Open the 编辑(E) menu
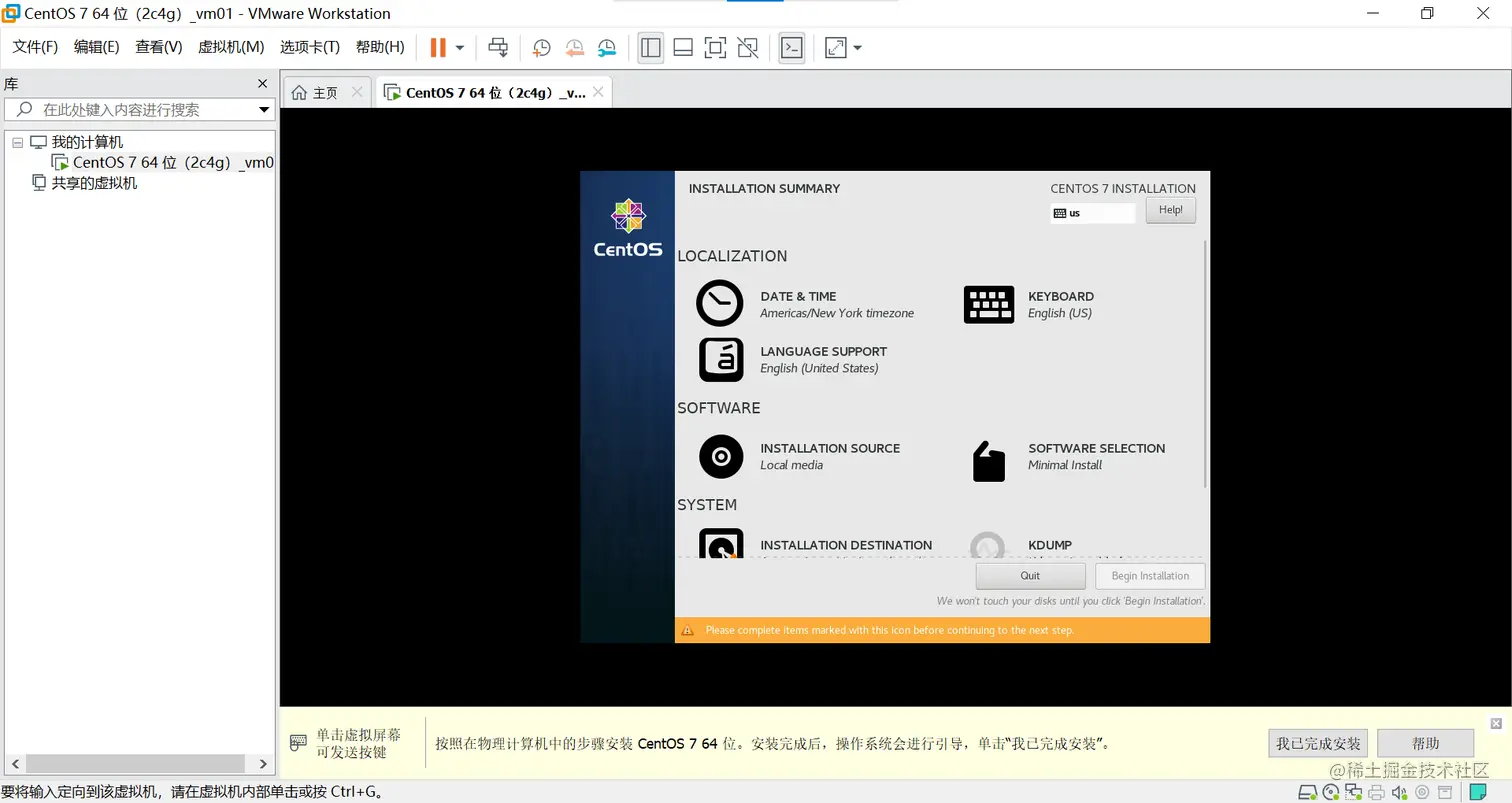 click(x=96, y=47)
